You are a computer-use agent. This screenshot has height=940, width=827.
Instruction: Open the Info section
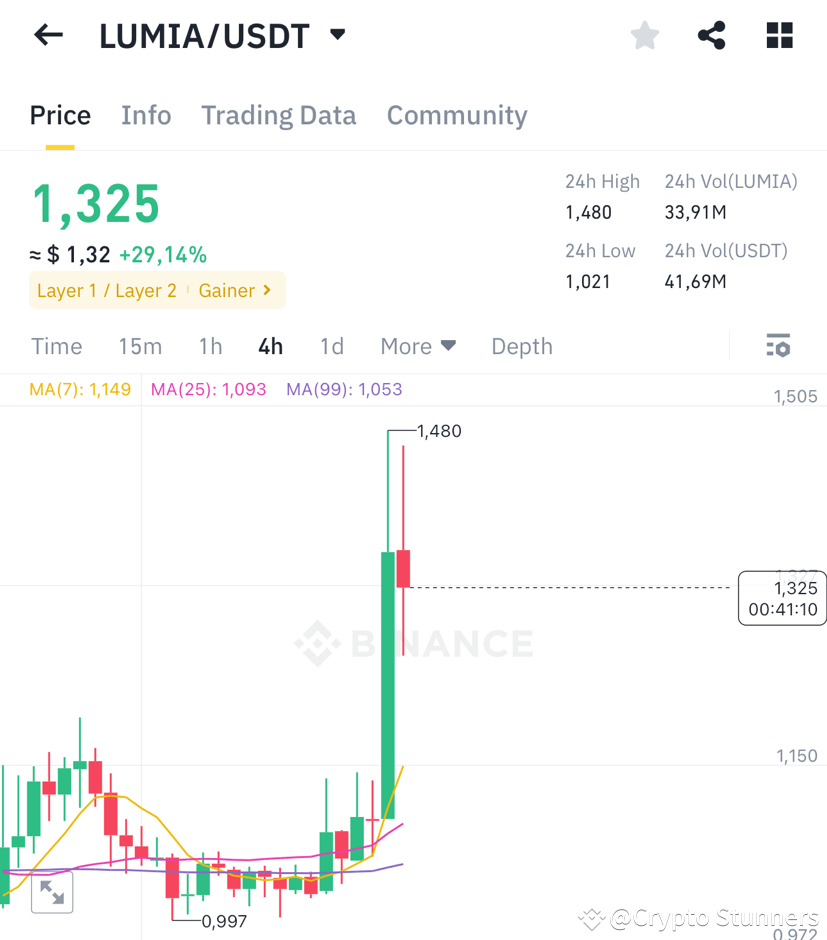pos(146,115)
